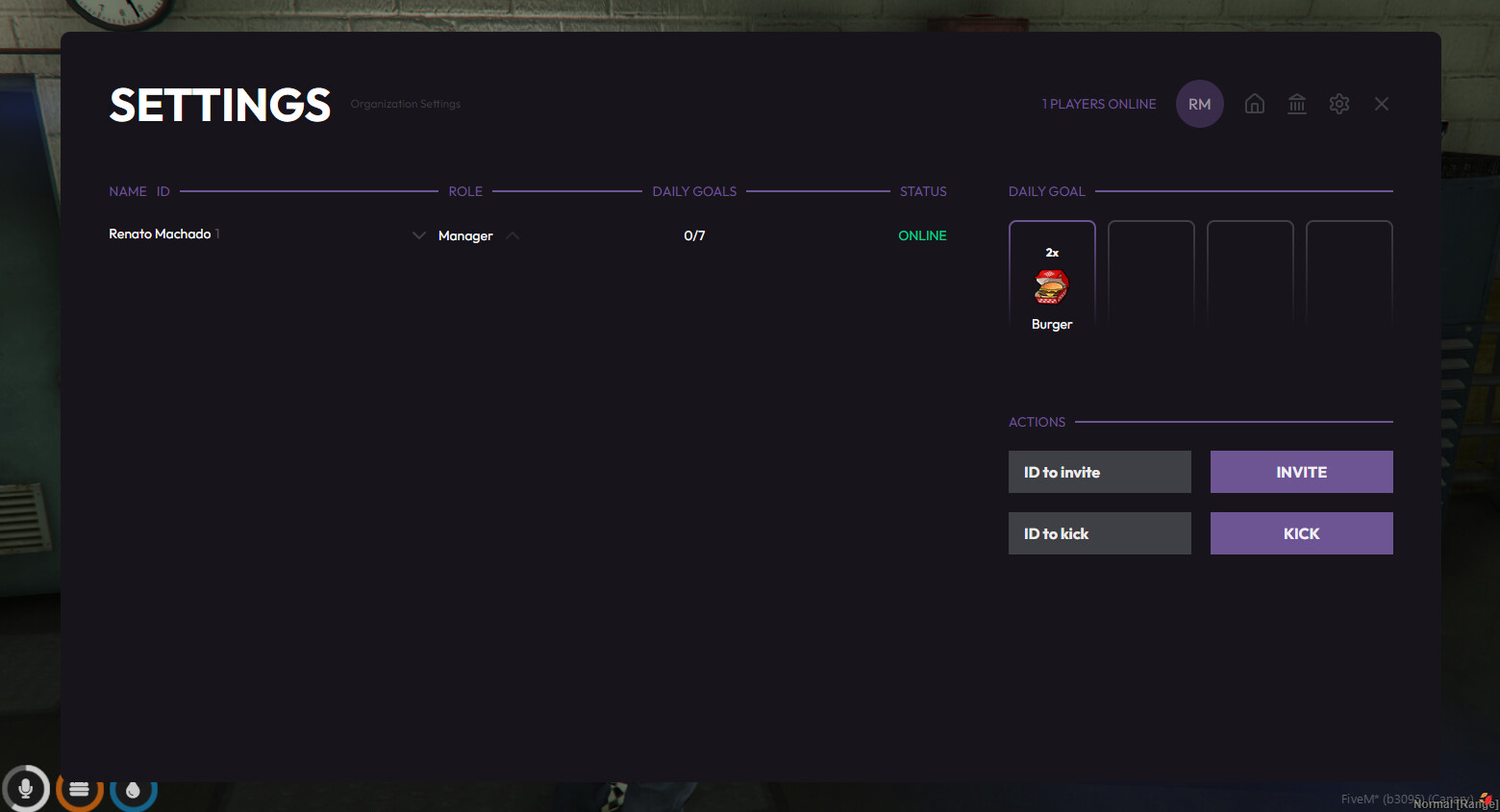
Task: Open the settings gear icon
Action: pyautogui.click(x=1339, y=104)
